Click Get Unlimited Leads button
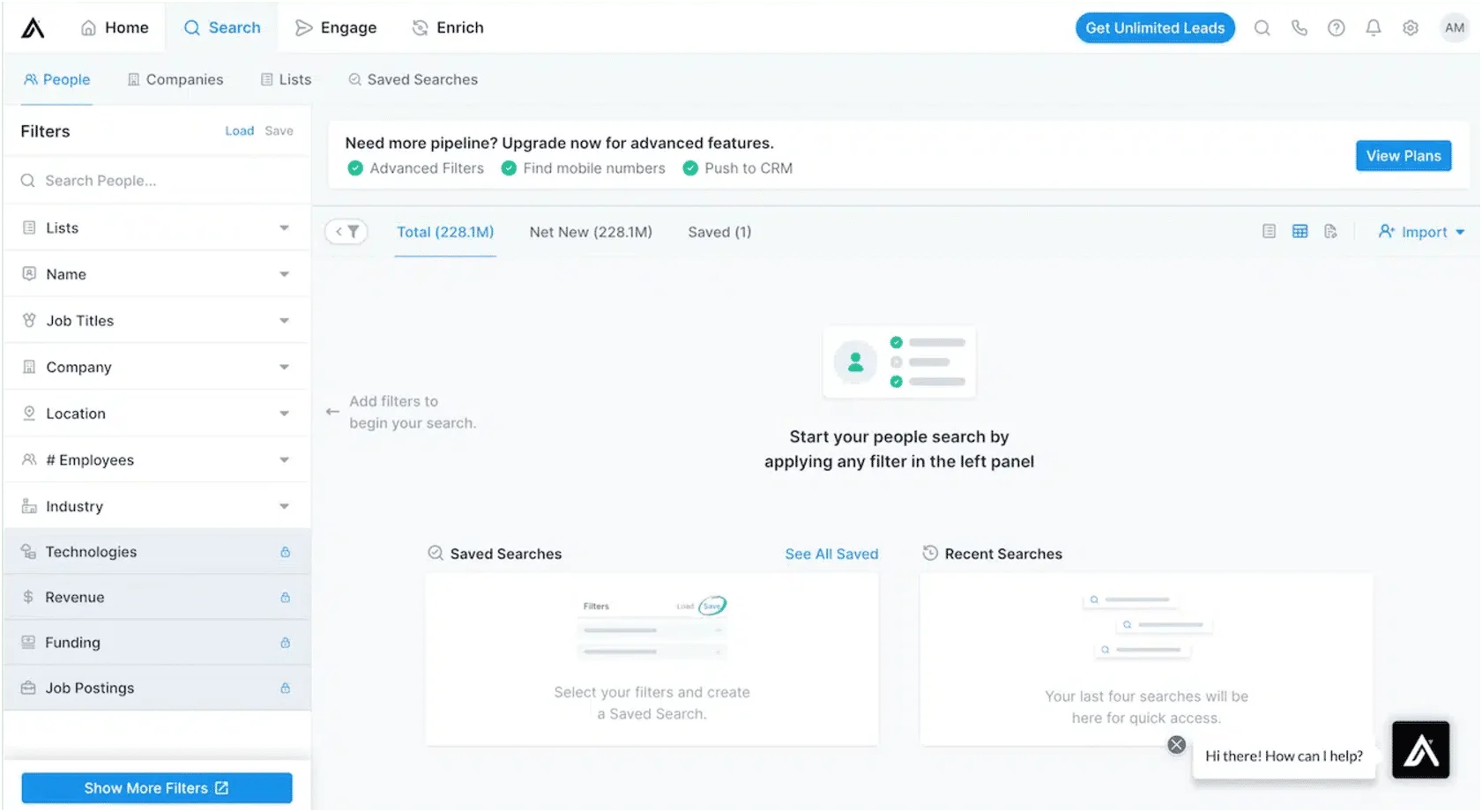Image resolution: width=1482 pixels, height=812 pixels. (1155, 28)
